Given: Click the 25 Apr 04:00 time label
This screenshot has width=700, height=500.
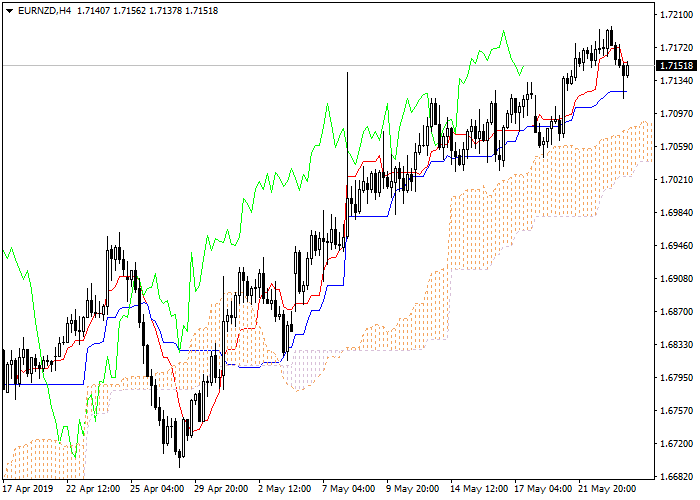Looking at the screenshot, I should click(158, 489).
